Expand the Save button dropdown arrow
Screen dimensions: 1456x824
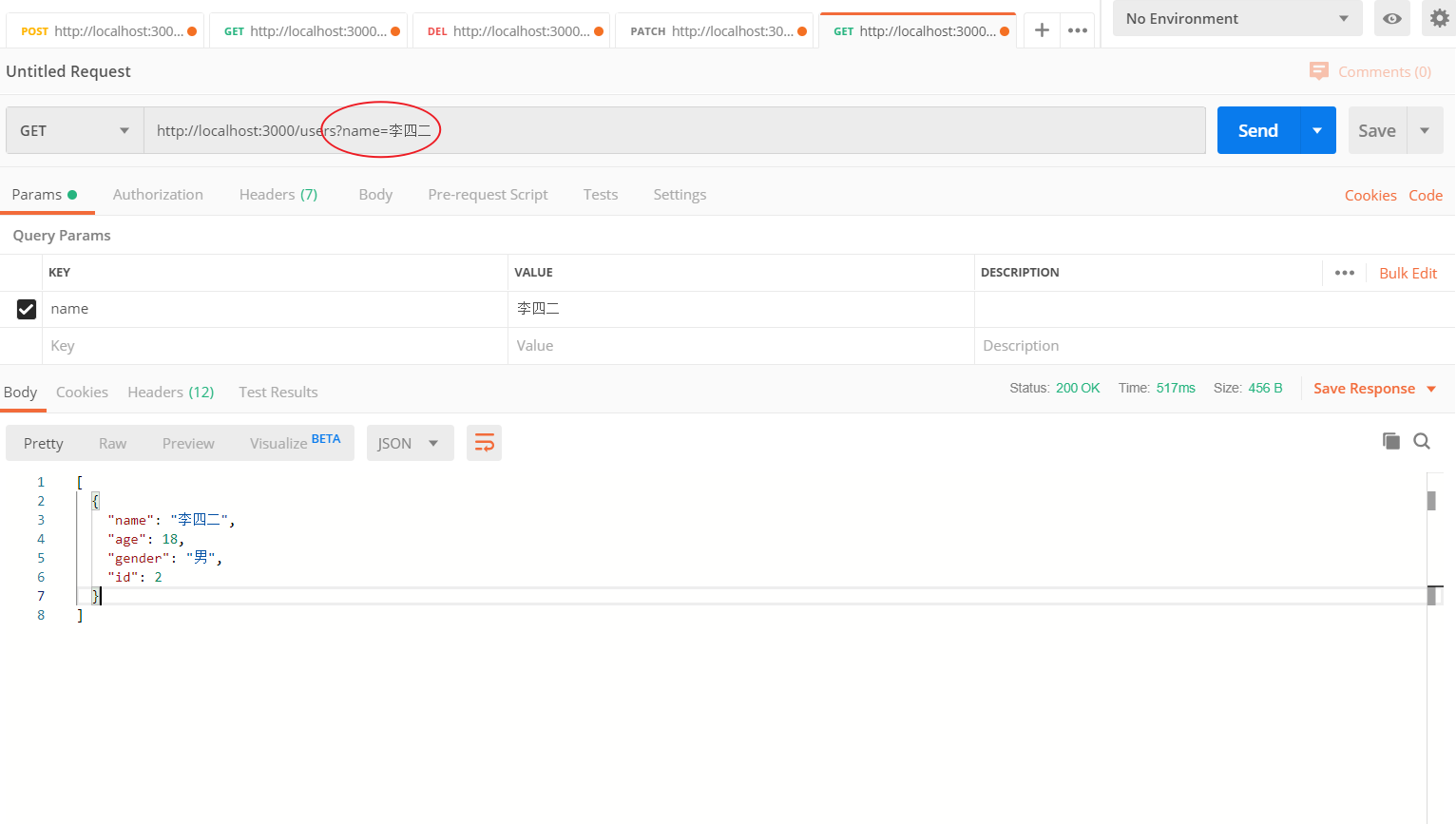tap(1425, 130)
